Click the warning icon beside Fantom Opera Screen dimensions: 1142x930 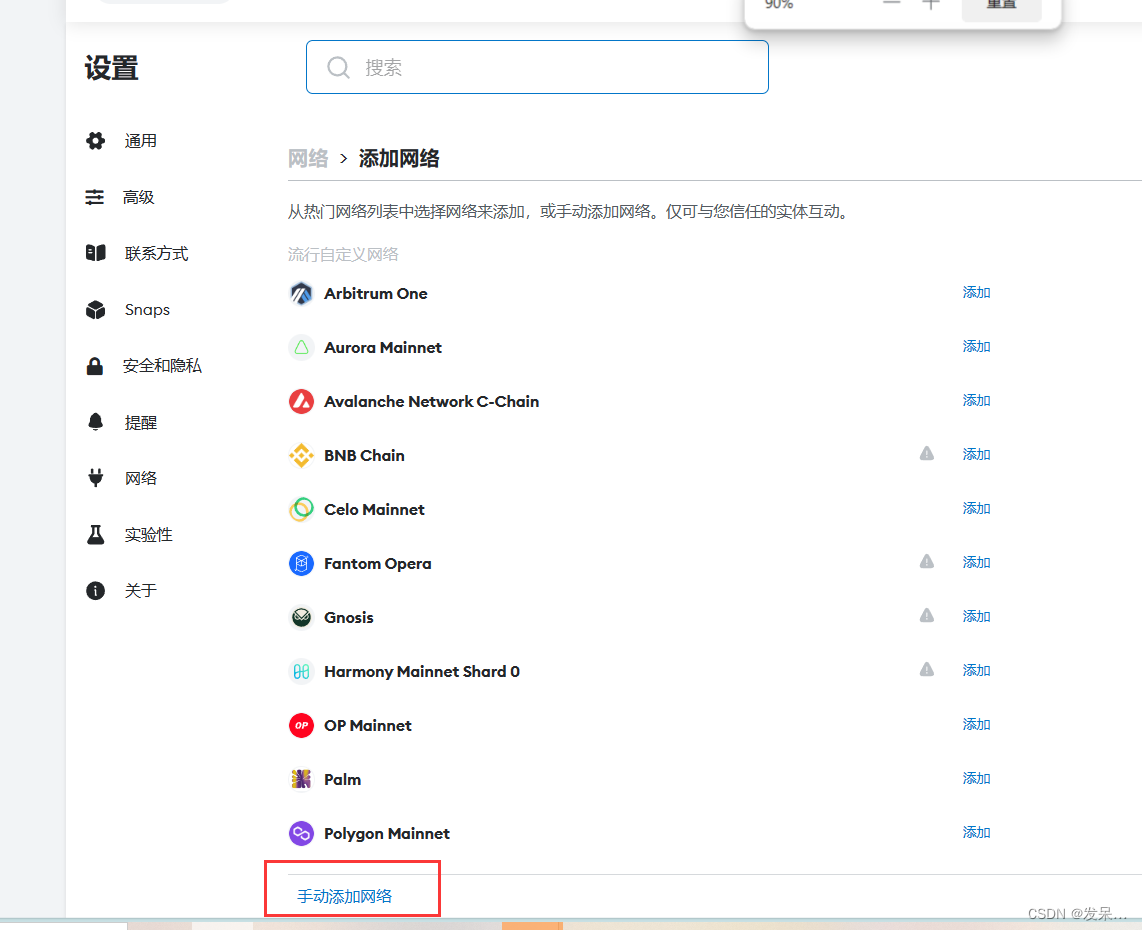[926, 561]
